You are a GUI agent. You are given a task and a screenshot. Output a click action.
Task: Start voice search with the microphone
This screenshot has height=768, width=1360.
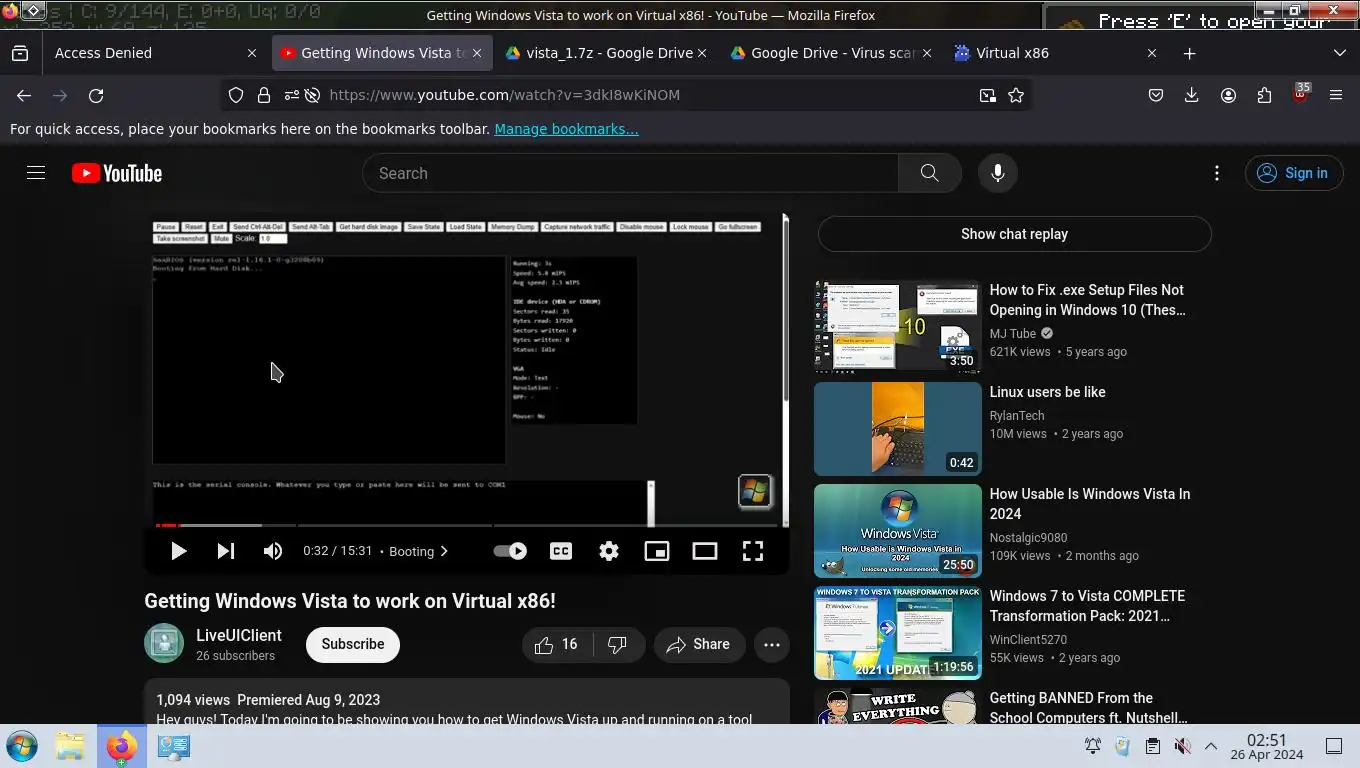997,173
